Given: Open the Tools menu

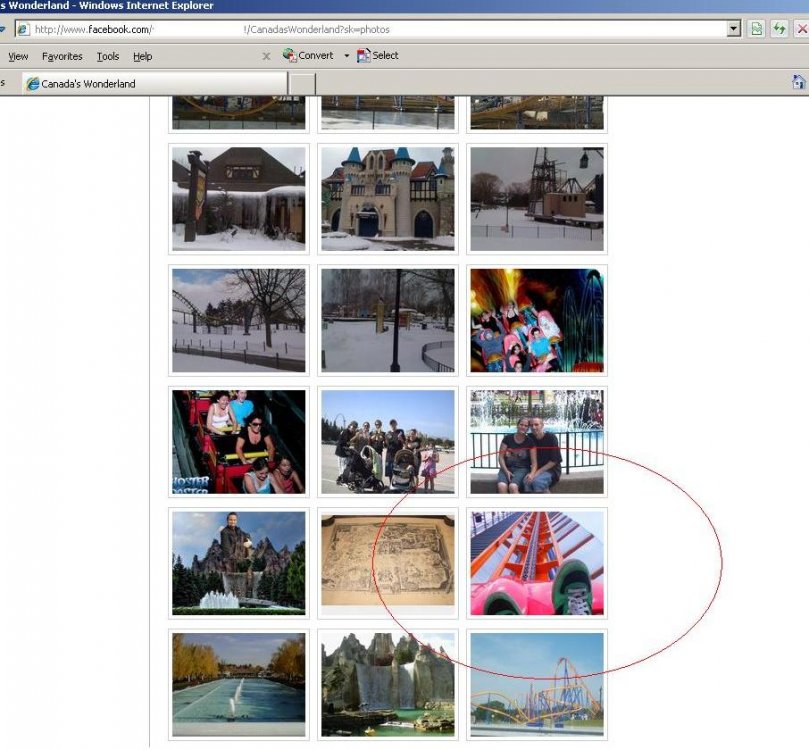Looking at the screenshot, I should click(x=107, y=56).
